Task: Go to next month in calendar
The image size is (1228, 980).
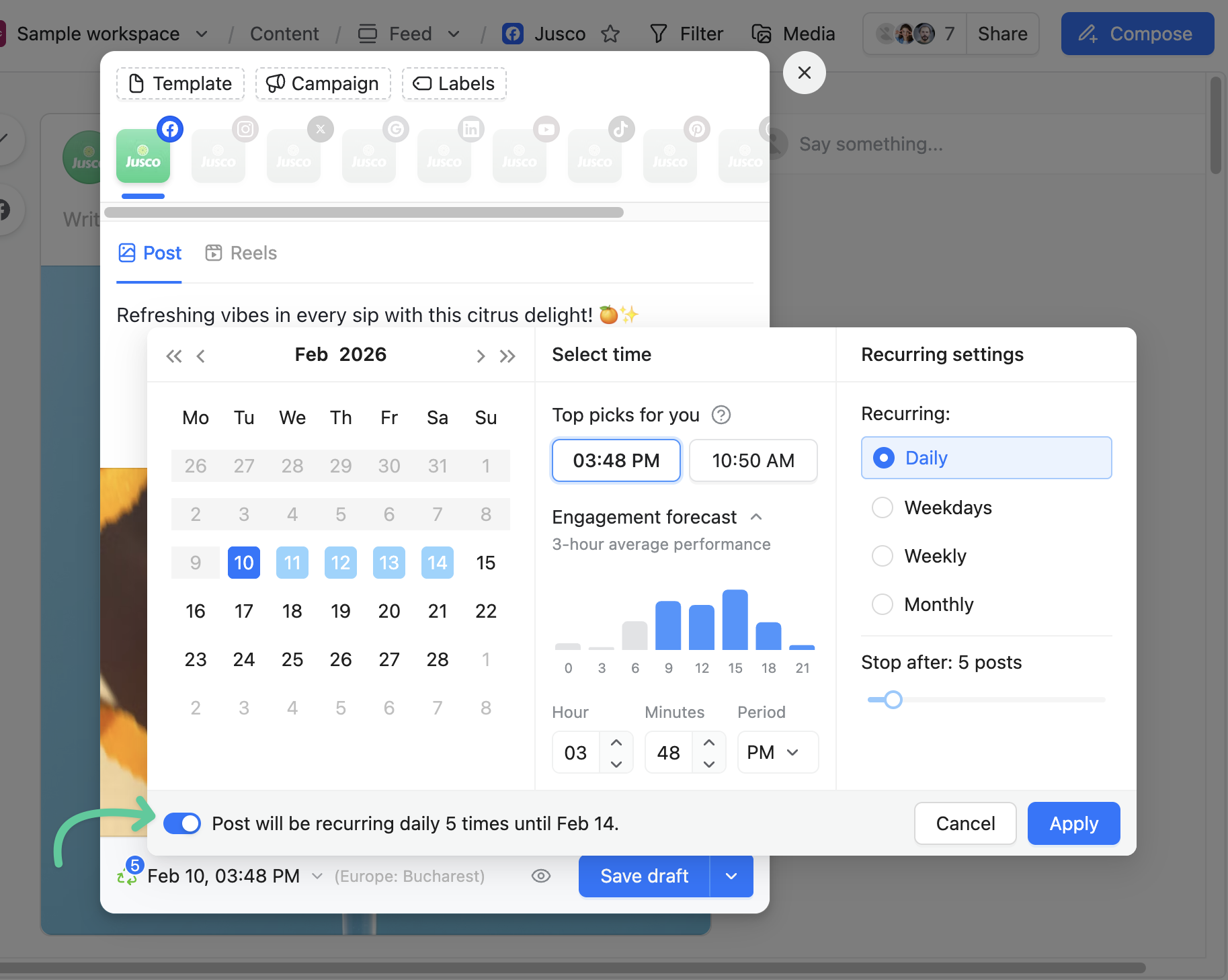Action: pyautogui.click(x=480, y=356)
